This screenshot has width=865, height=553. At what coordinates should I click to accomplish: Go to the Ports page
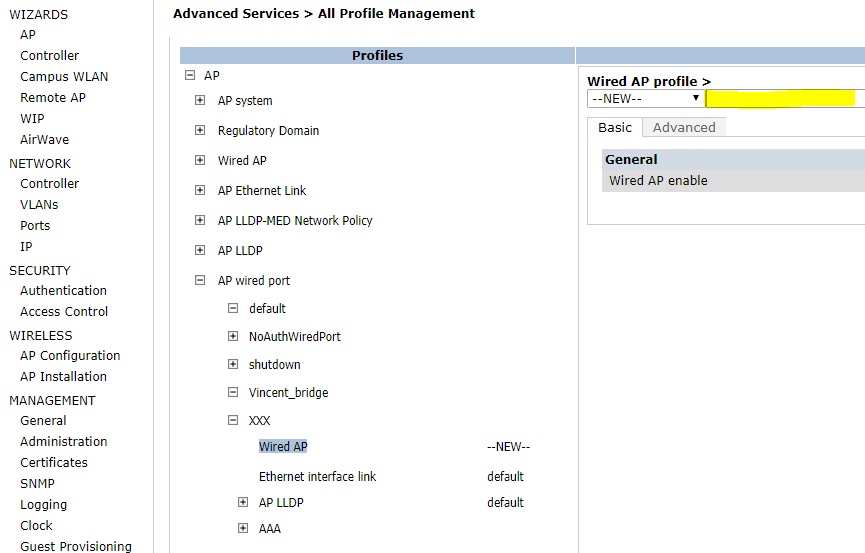pos(35,226)
